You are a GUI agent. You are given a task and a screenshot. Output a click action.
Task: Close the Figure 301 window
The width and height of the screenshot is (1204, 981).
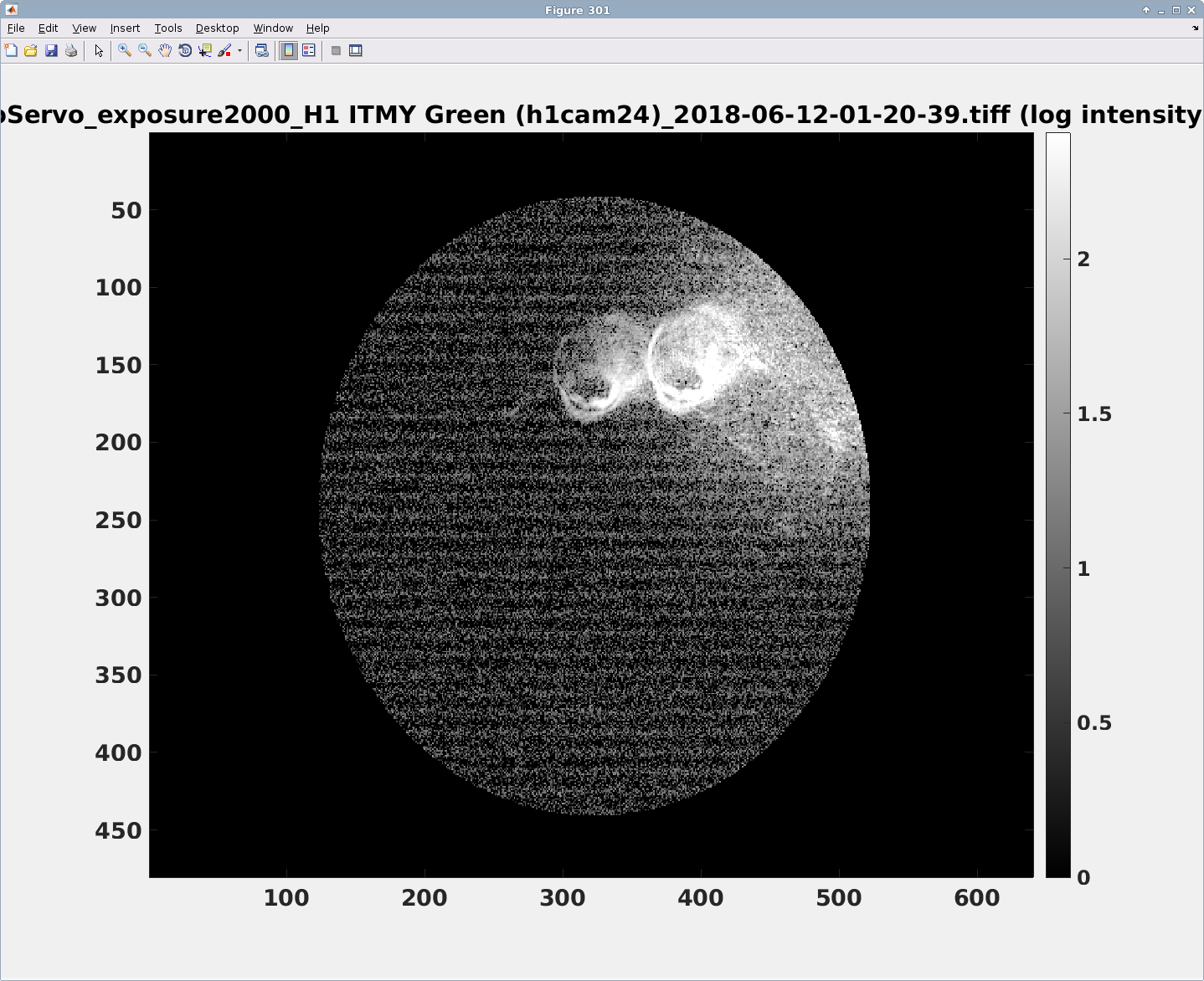1191,10
